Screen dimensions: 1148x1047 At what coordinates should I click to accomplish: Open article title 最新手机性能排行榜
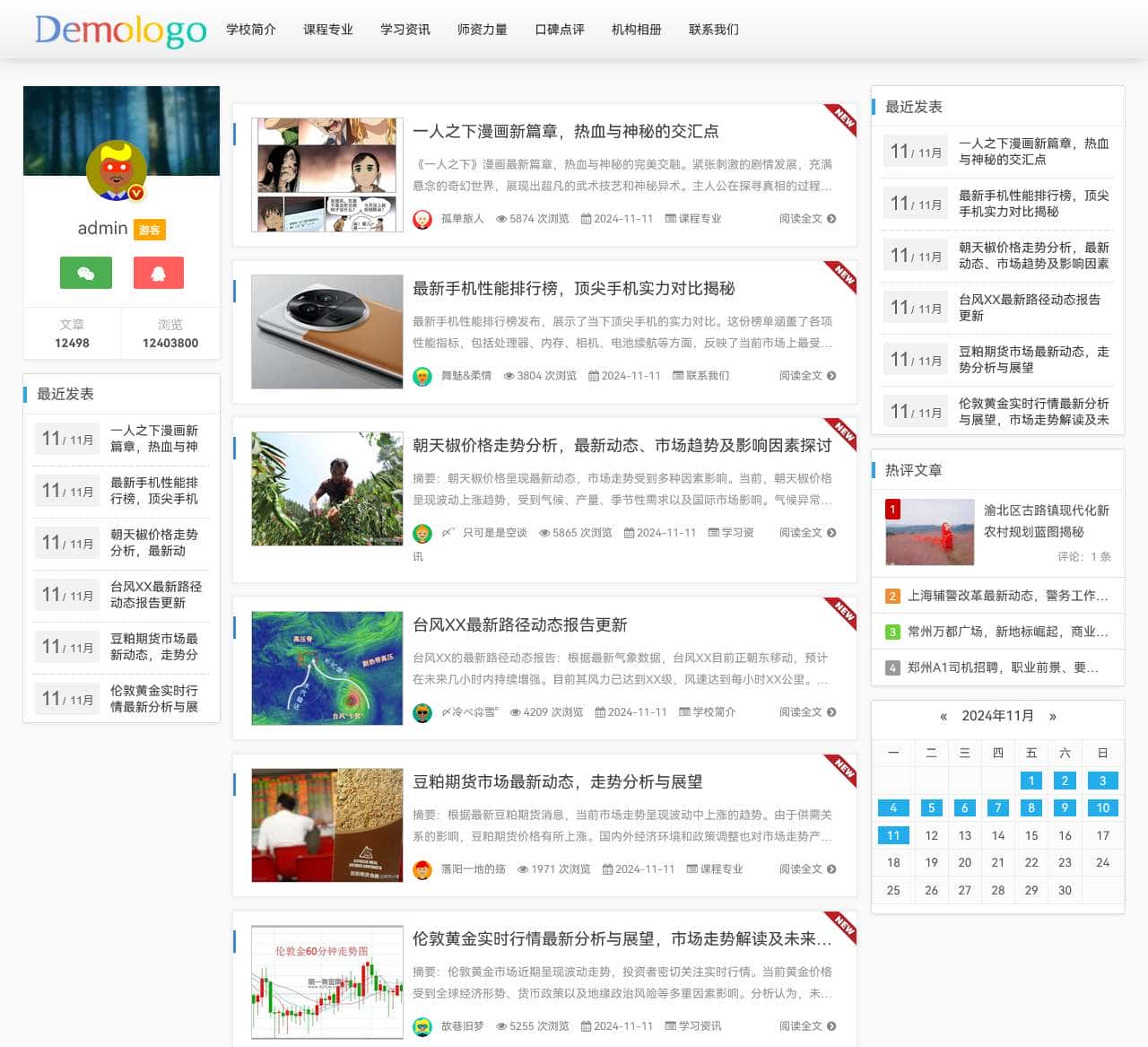click(573, 288)
